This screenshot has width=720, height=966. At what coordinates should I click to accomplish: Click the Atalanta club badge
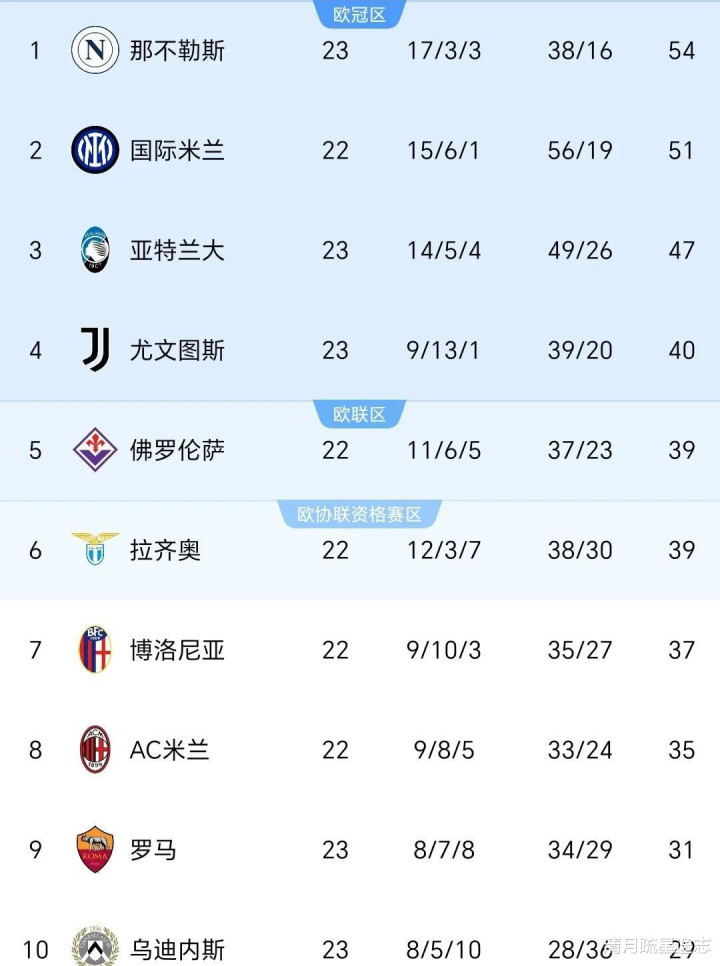coord(95,250)
